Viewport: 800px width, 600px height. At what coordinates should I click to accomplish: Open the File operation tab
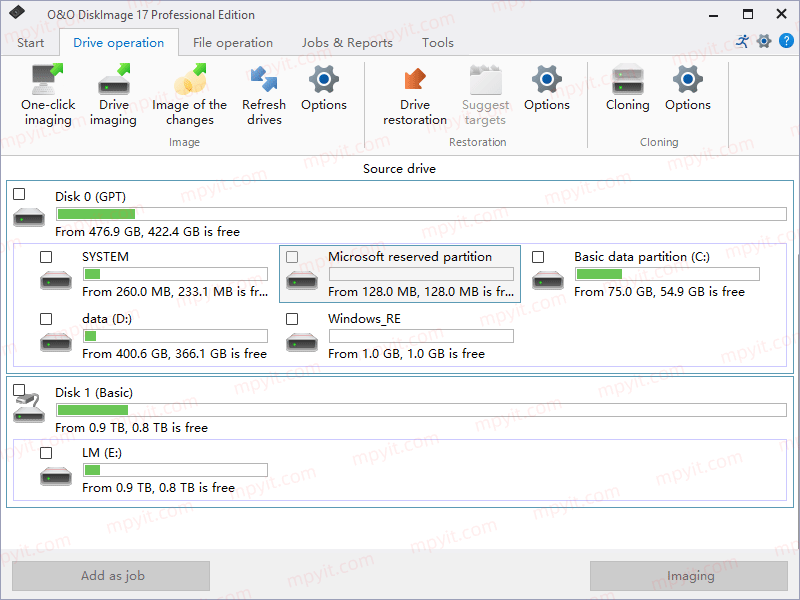pos(233,42)
